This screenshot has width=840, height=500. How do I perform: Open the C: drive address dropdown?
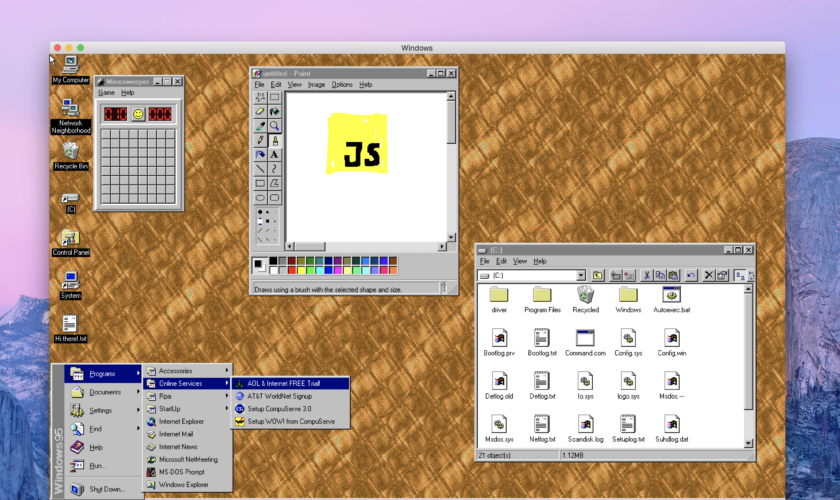coord(580,275)
